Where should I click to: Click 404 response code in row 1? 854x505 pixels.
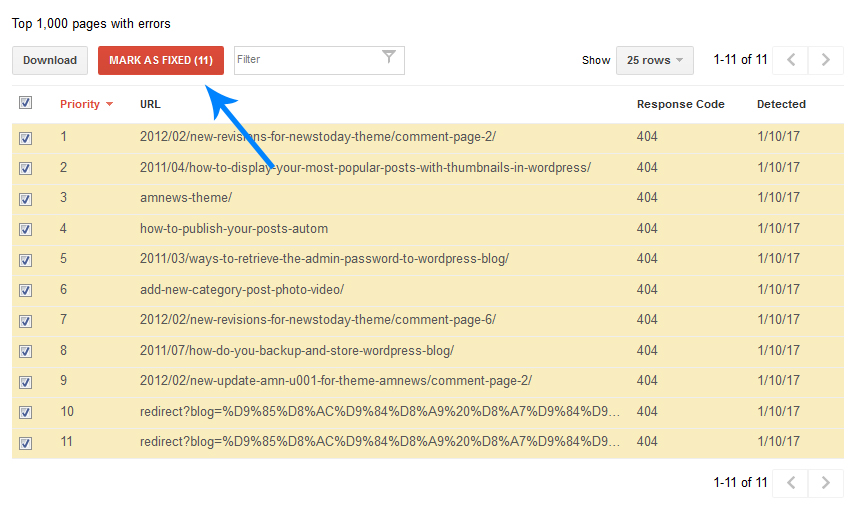click(x=647, y=137)
